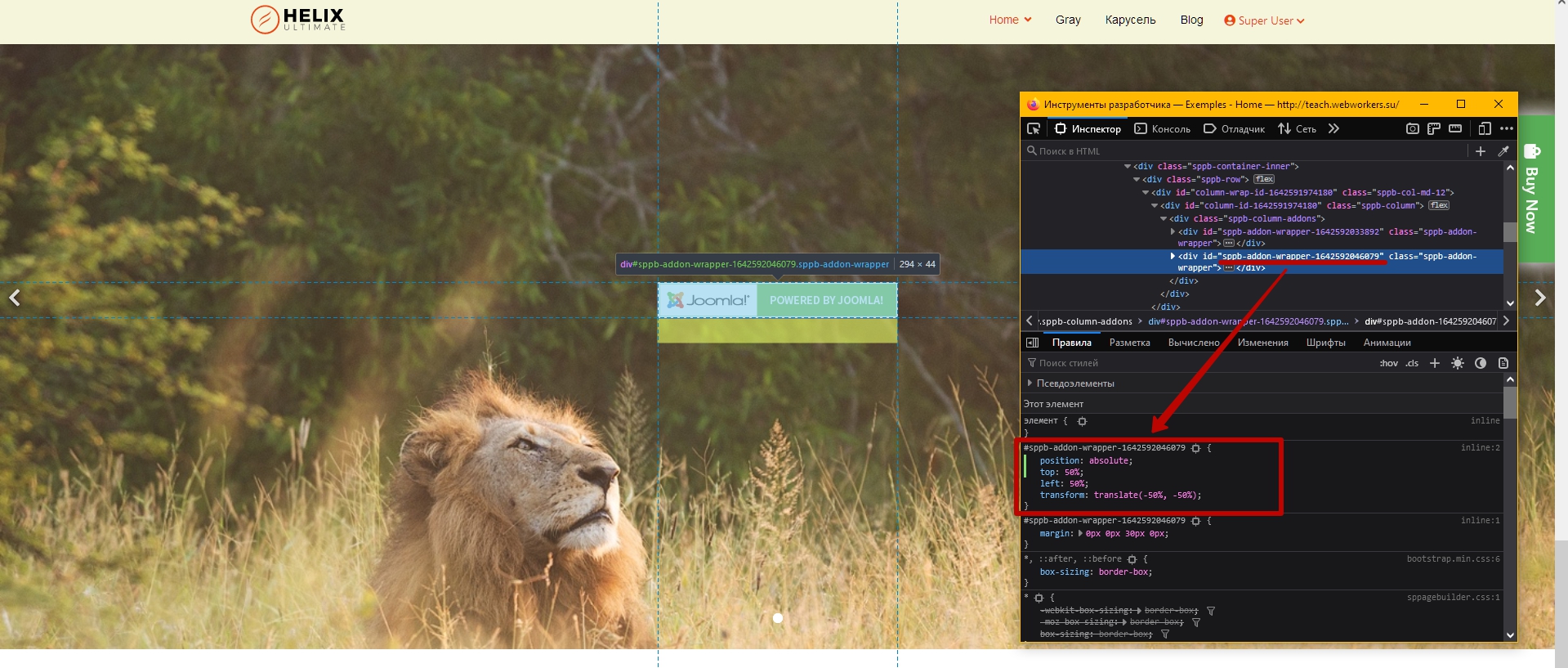The image size is (1568, 668).
Task: Activate the element picker tool in devtools
Action: pyautogui.click(x=1034, y=128)
